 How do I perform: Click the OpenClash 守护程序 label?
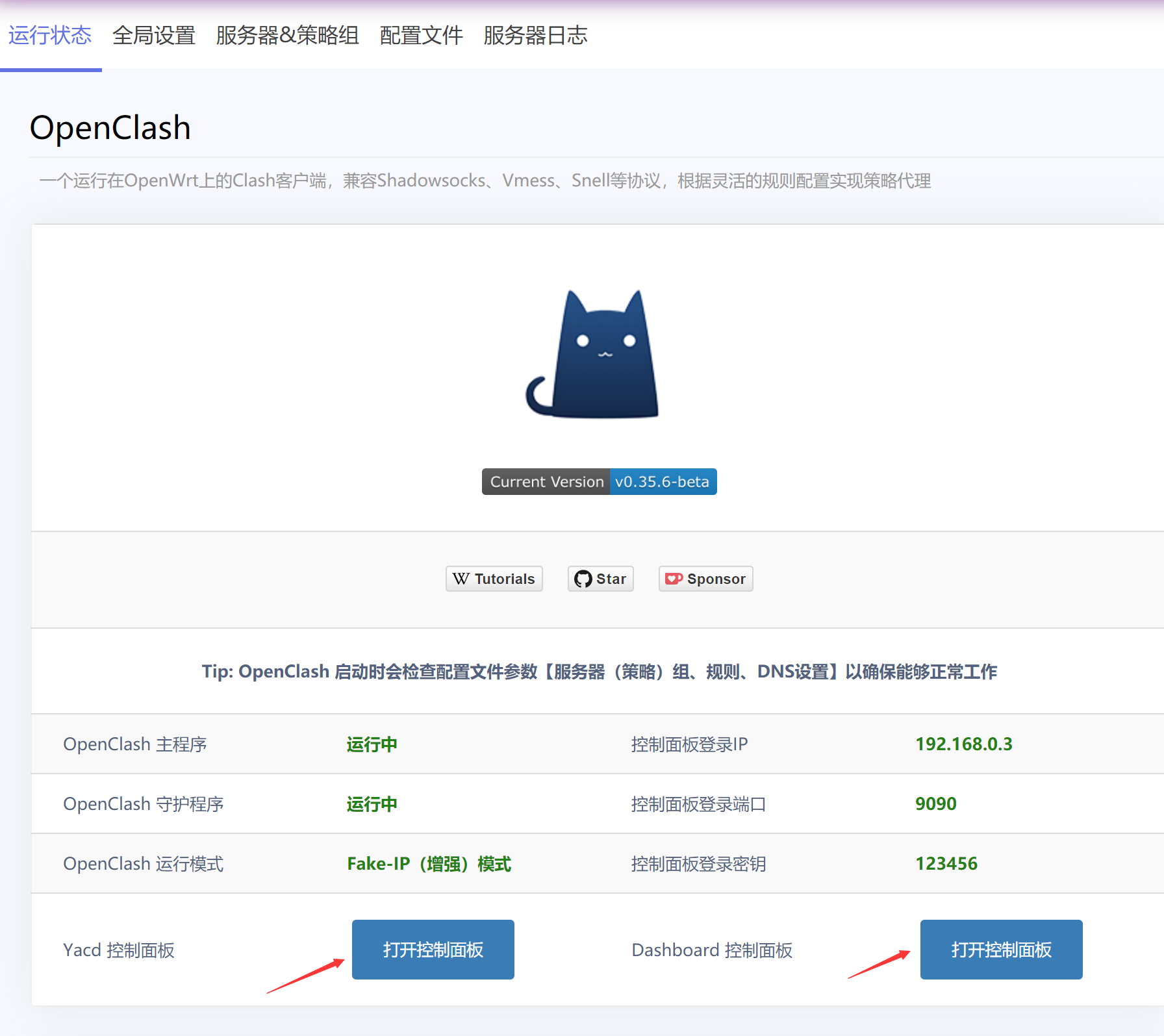click(144, 804)
